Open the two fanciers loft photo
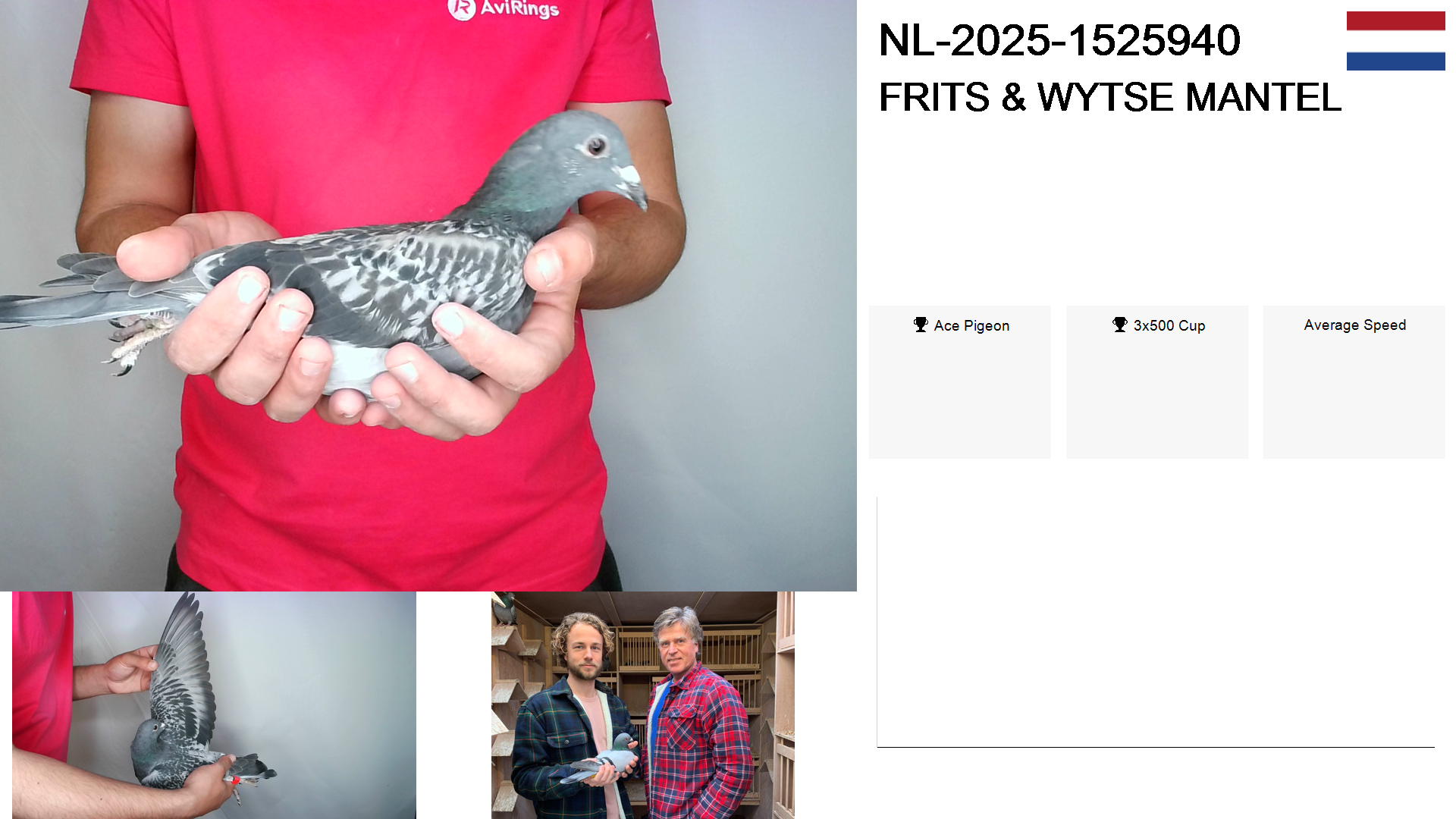 click(x=643, y=705)
